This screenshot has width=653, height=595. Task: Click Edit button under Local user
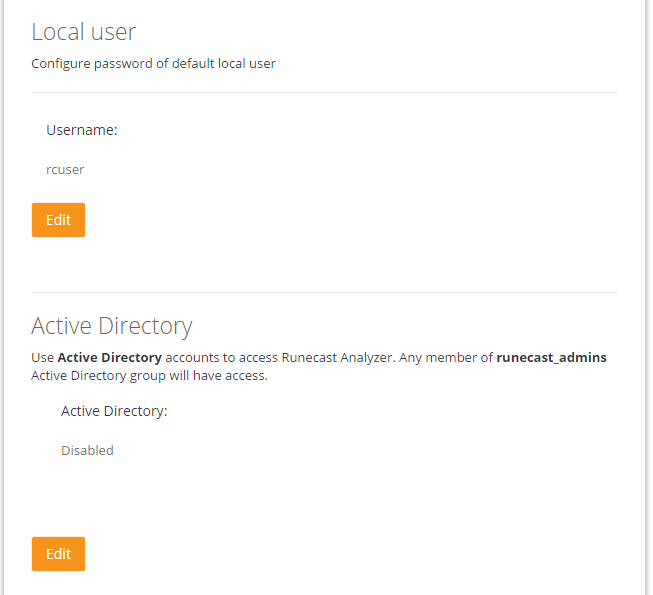[x=58, y=220]
